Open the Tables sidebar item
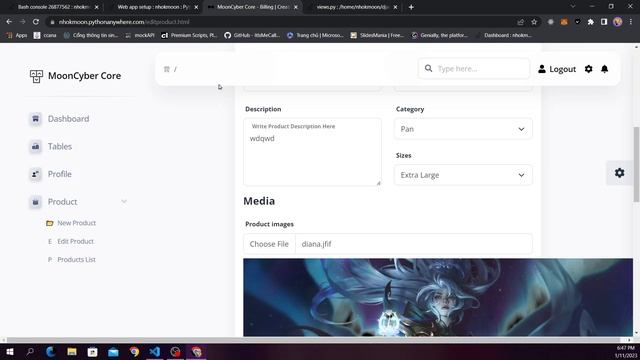The height and width of the screenshot is (360, 640). click(x=60, y=147)
